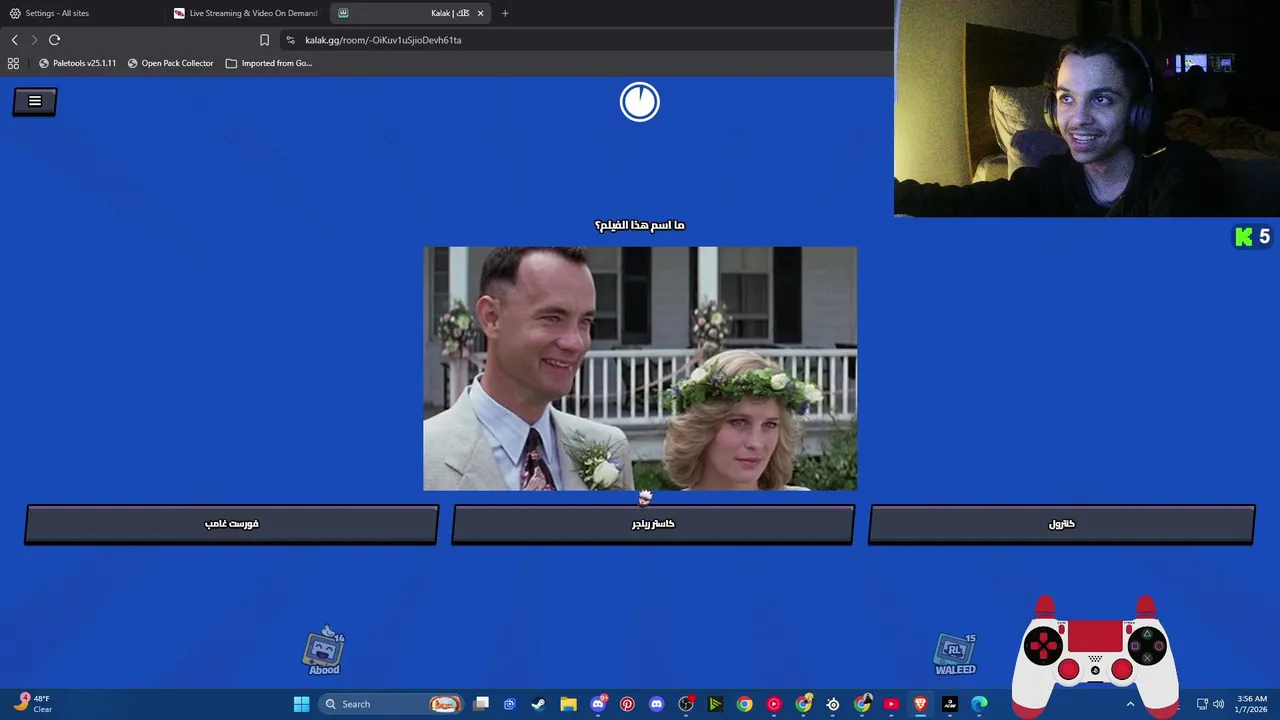Open OBS Studio from the taskbar
Screen dimensions: 1280x720
686,704
